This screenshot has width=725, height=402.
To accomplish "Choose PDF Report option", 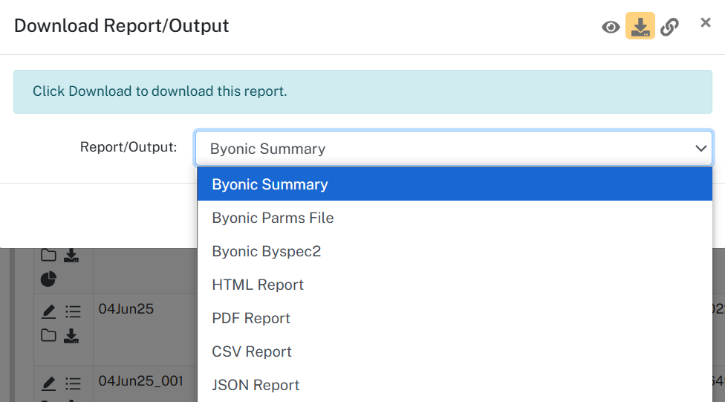I will pyautogui.click(x=455, y=318).
